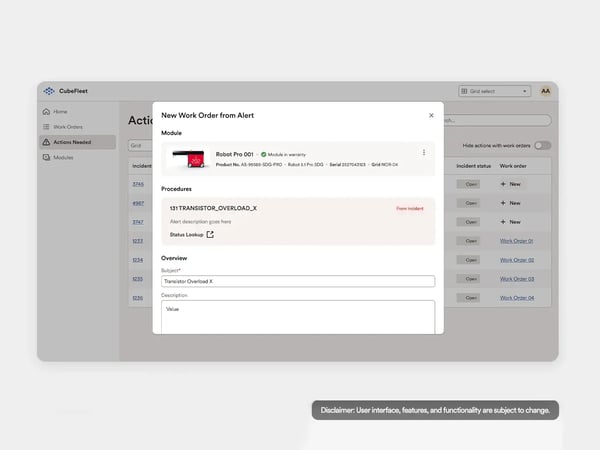This screenshot has width=600, height=450.
Task: Close the New Work Order from Alert dialog
Action: (x=431, y=115)
